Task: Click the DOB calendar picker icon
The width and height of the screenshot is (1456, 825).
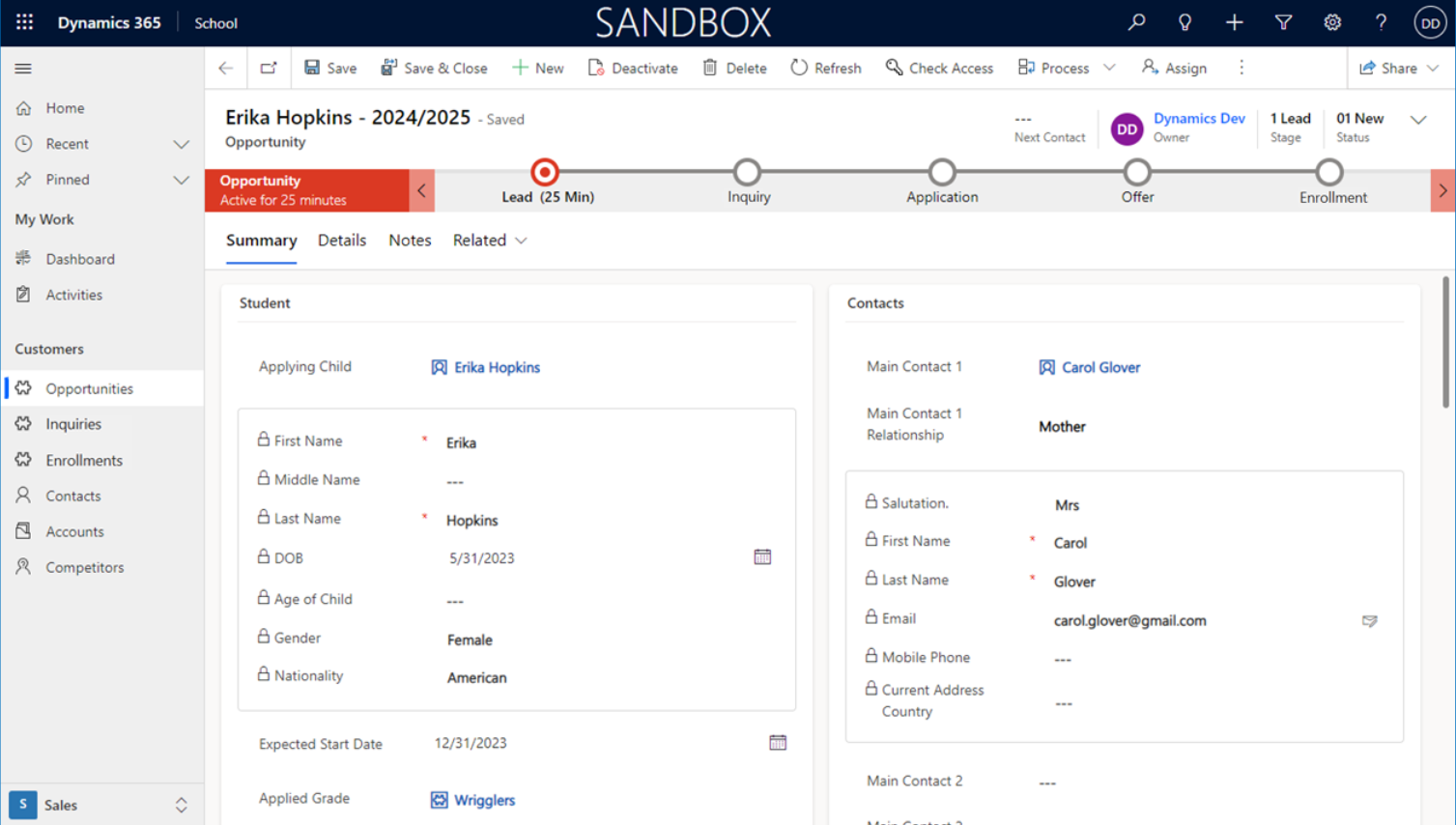Action: 762,557
